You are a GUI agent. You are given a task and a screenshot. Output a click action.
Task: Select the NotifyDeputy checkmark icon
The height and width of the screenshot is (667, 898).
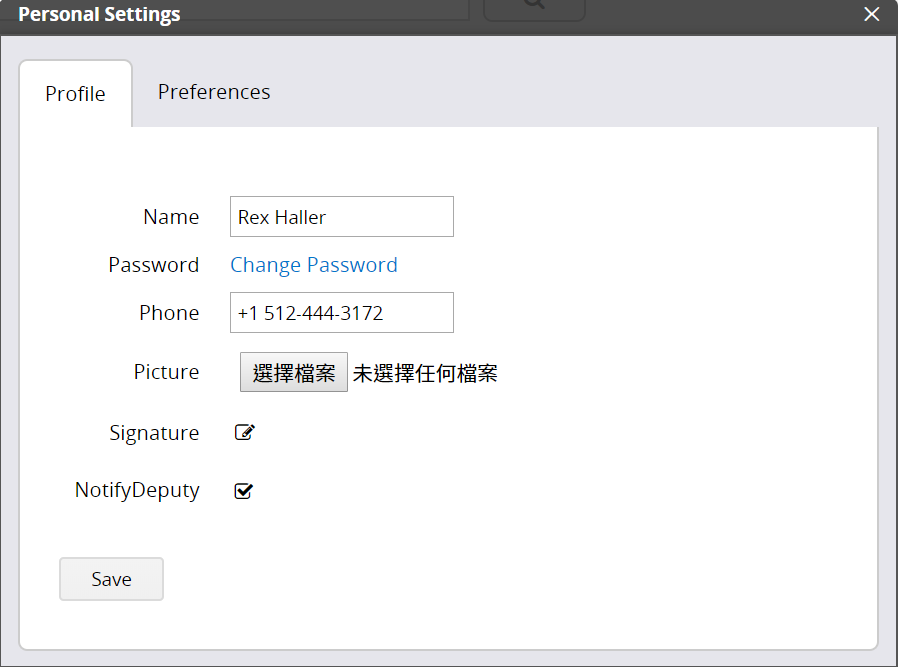[242, 490]
